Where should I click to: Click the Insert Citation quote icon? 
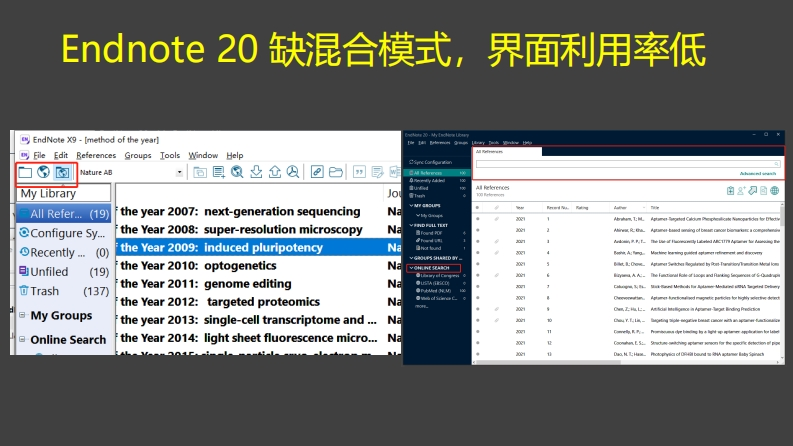(x=361, y=173)
